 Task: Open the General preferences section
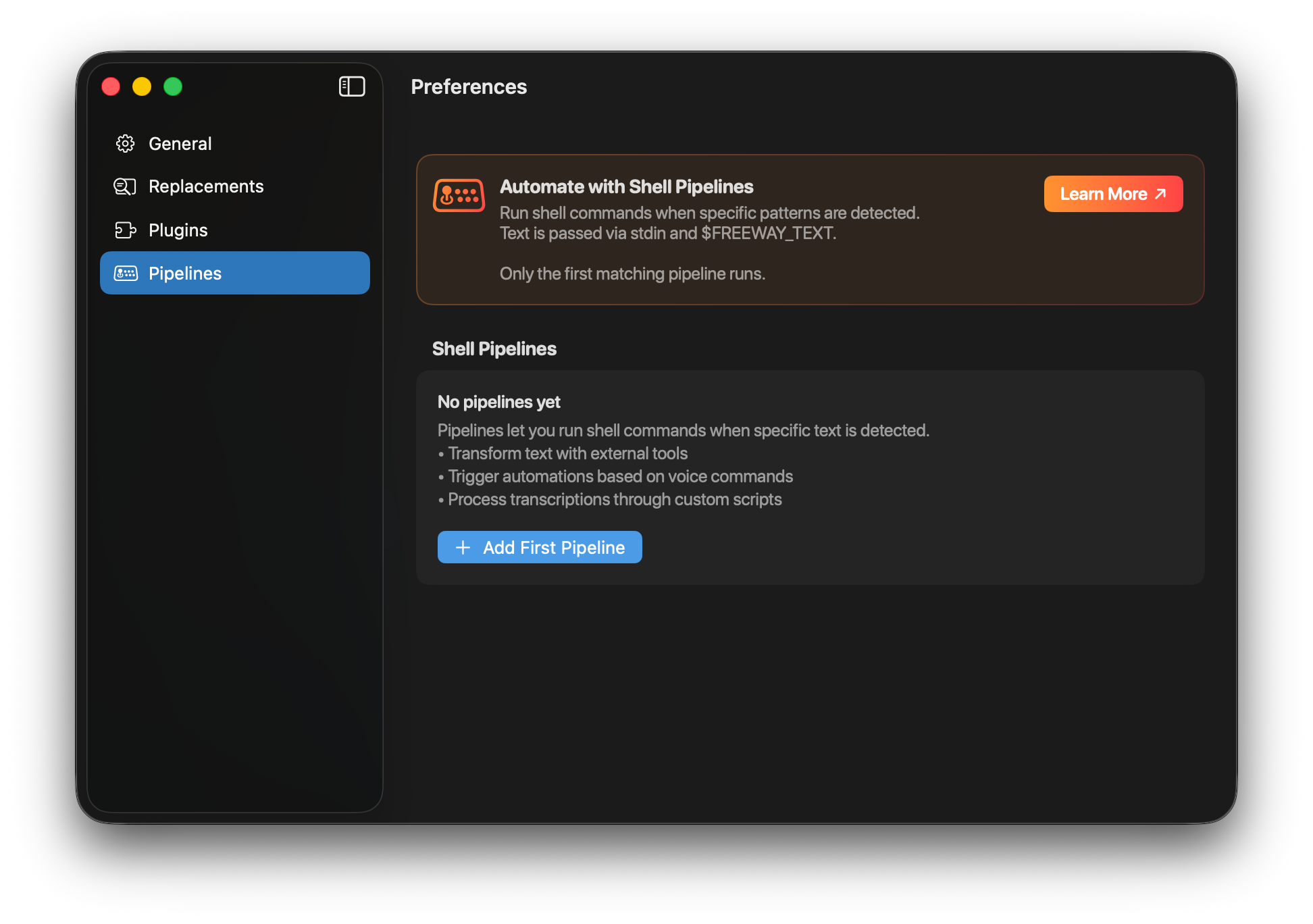tap(180, 143)
